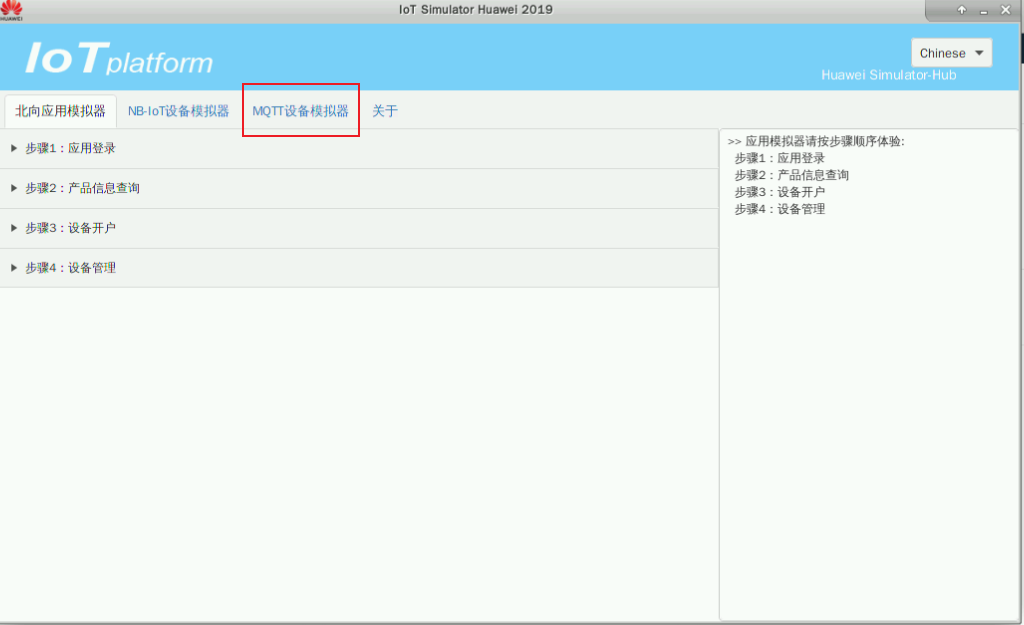Click the 步骤2：产品信息查询 section header
Image resolution: width=1024 pixels, height=625 pixels.
(359, 189)
